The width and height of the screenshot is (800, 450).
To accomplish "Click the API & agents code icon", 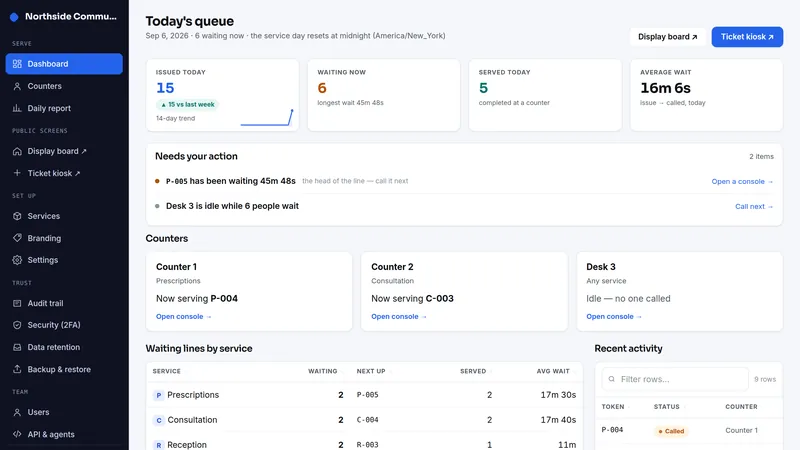I will click(17, 434).
